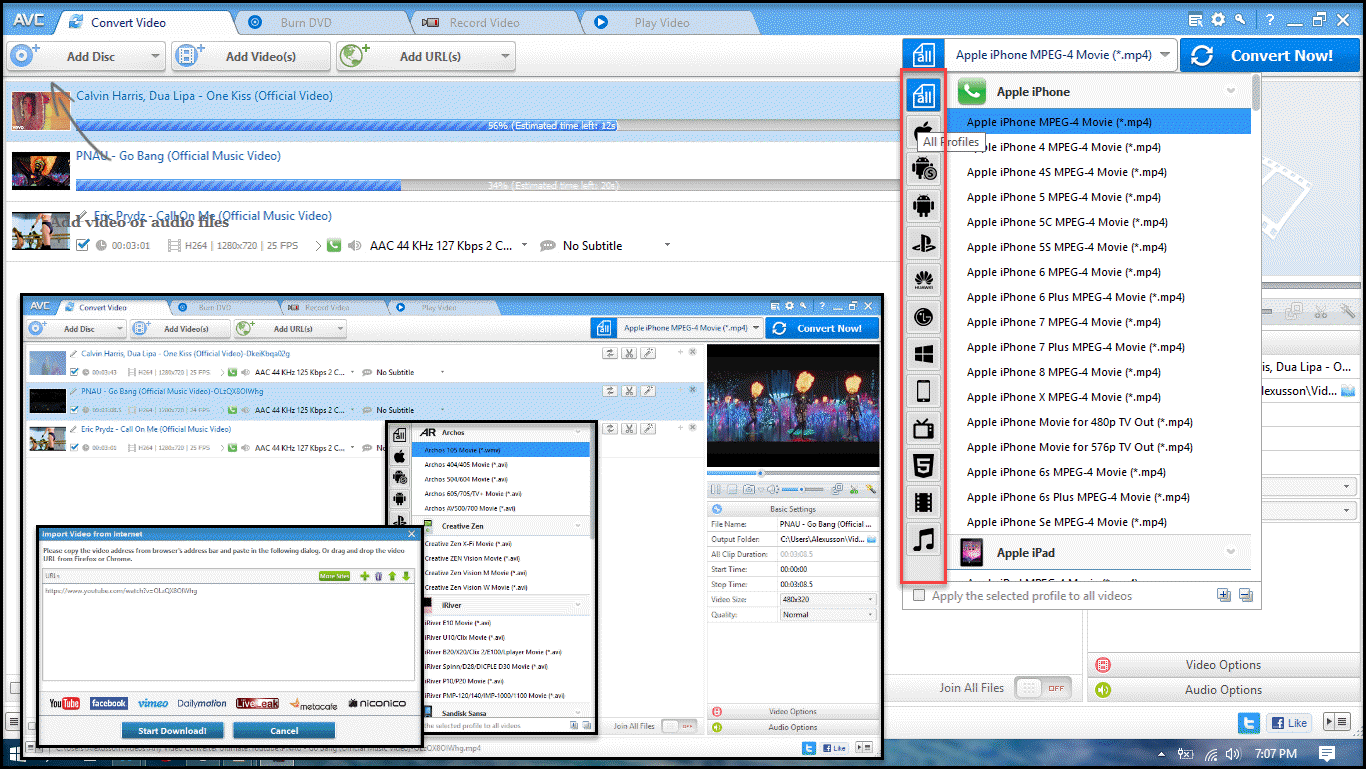Click the URL list field in Import dialog

228,632
